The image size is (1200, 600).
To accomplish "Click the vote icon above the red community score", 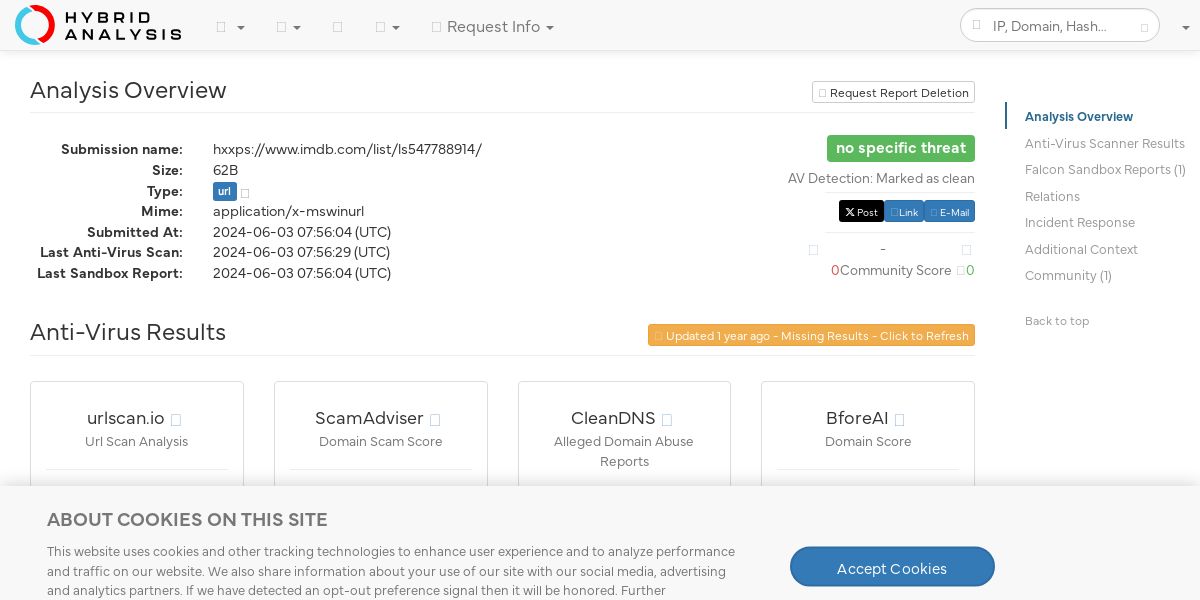I will [813, 250].
